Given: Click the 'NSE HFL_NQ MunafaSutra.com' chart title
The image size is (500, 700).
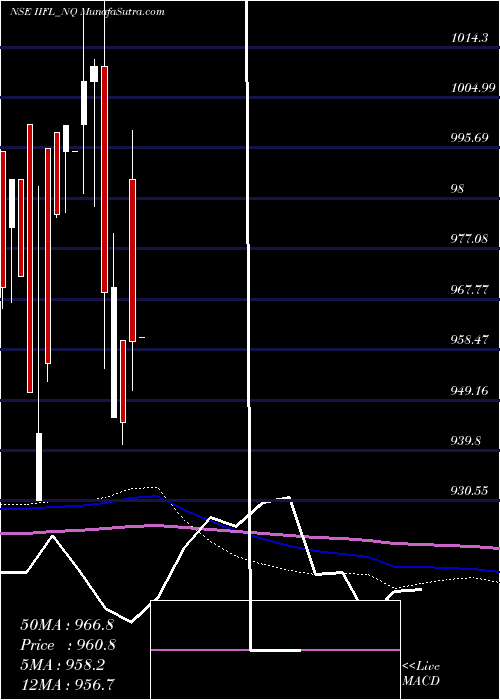Looking at the screenshot, I should (88, 12).
